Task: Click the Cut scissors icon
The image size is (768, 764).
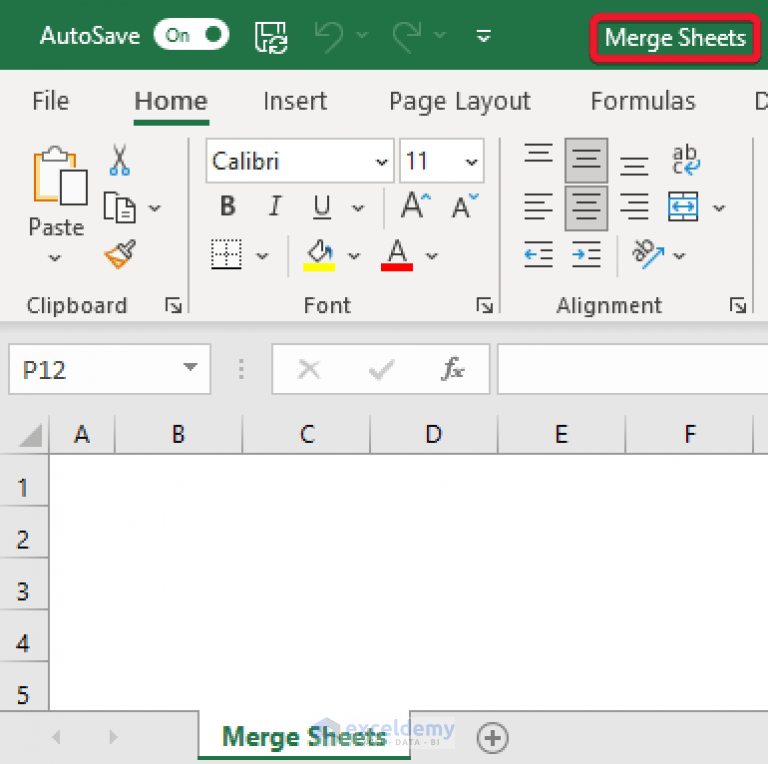Action: point(120,160)
